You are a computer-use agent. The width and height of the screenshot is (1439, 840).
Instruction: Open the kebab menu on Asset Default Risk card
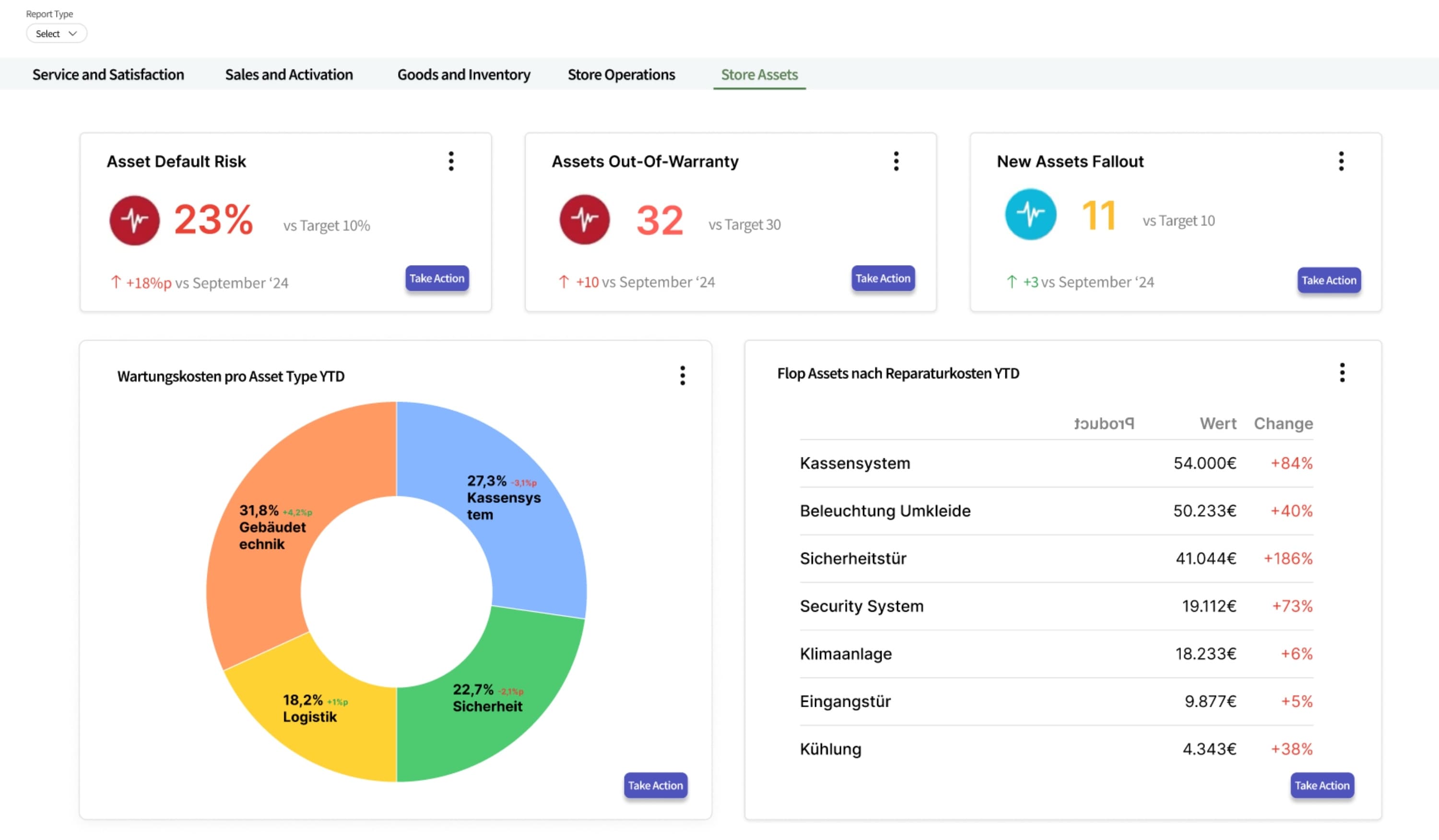(x=451, y=162)
